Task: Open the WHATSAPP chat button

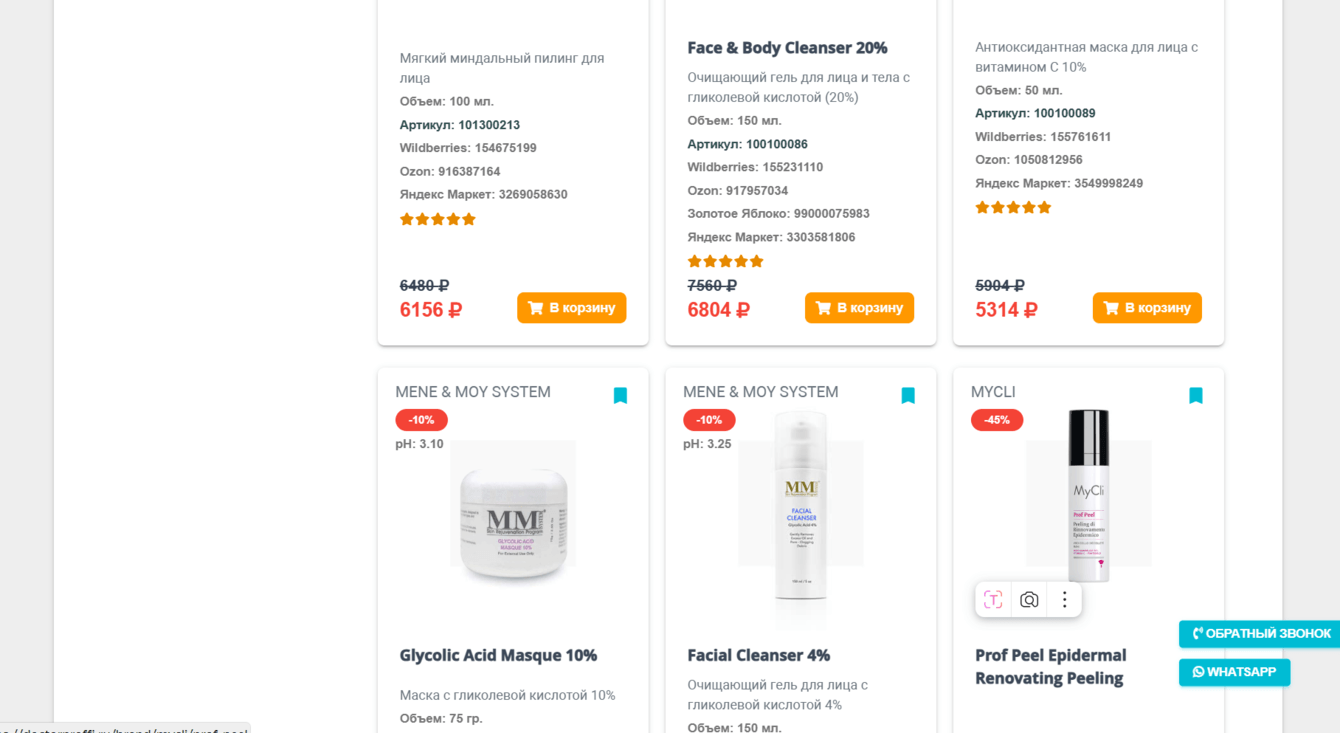Action: tap(1234, 672)
